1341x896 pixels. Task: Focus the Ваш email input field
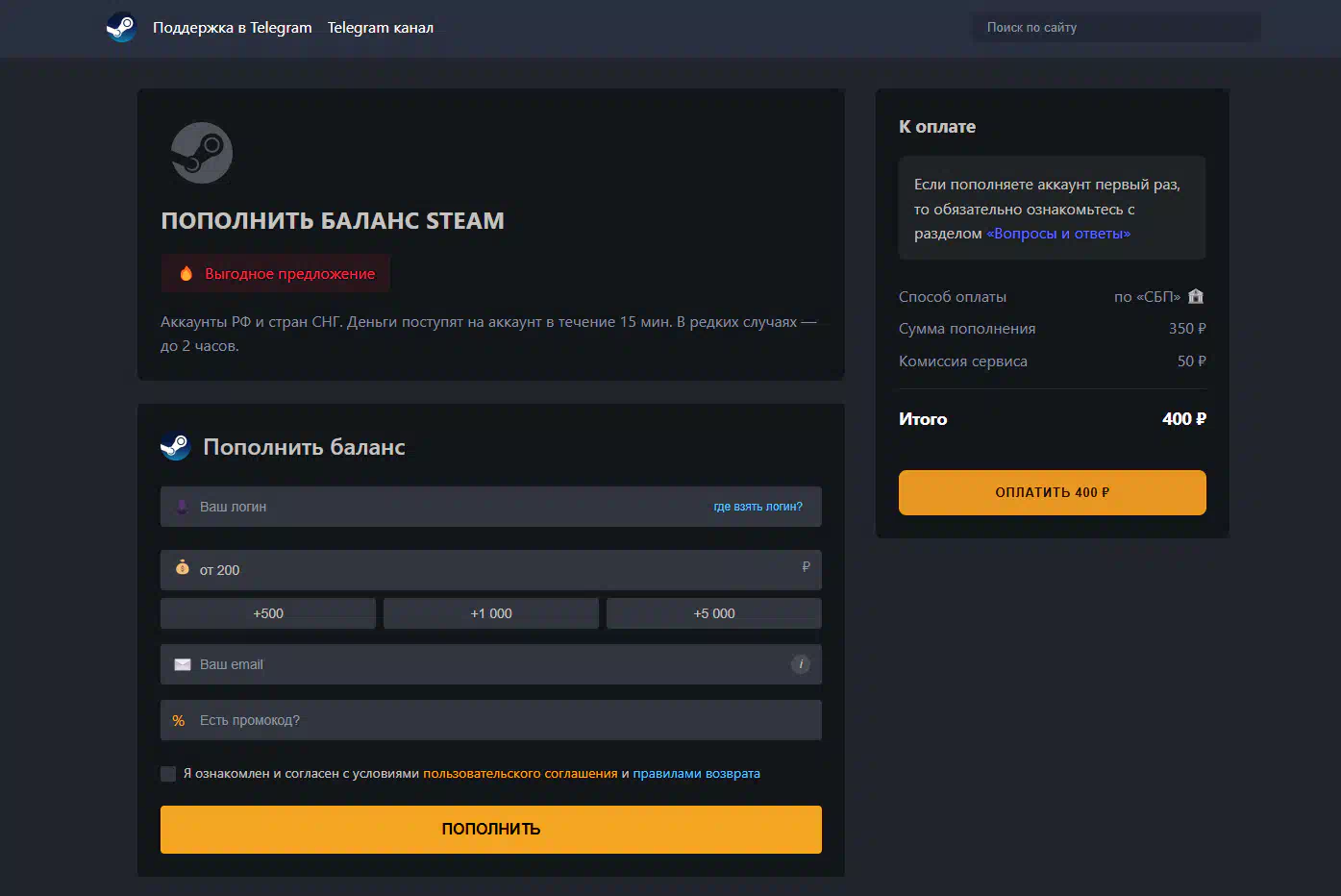point(491,664)
